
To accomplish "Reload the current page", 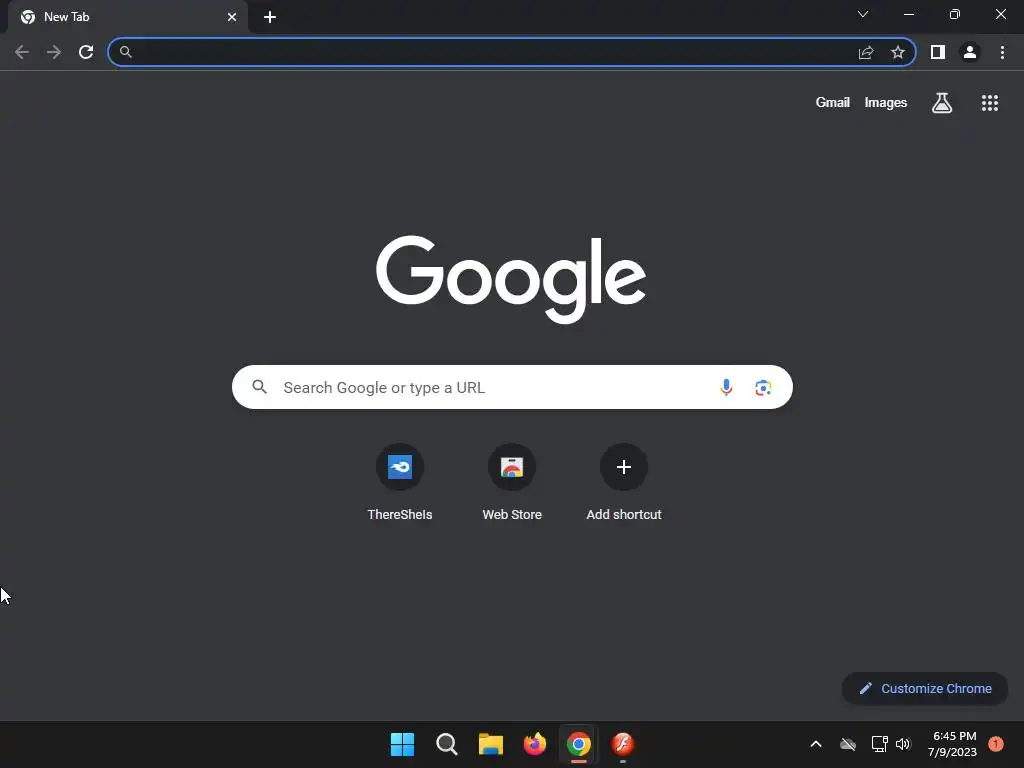I will tap(86, 52).
